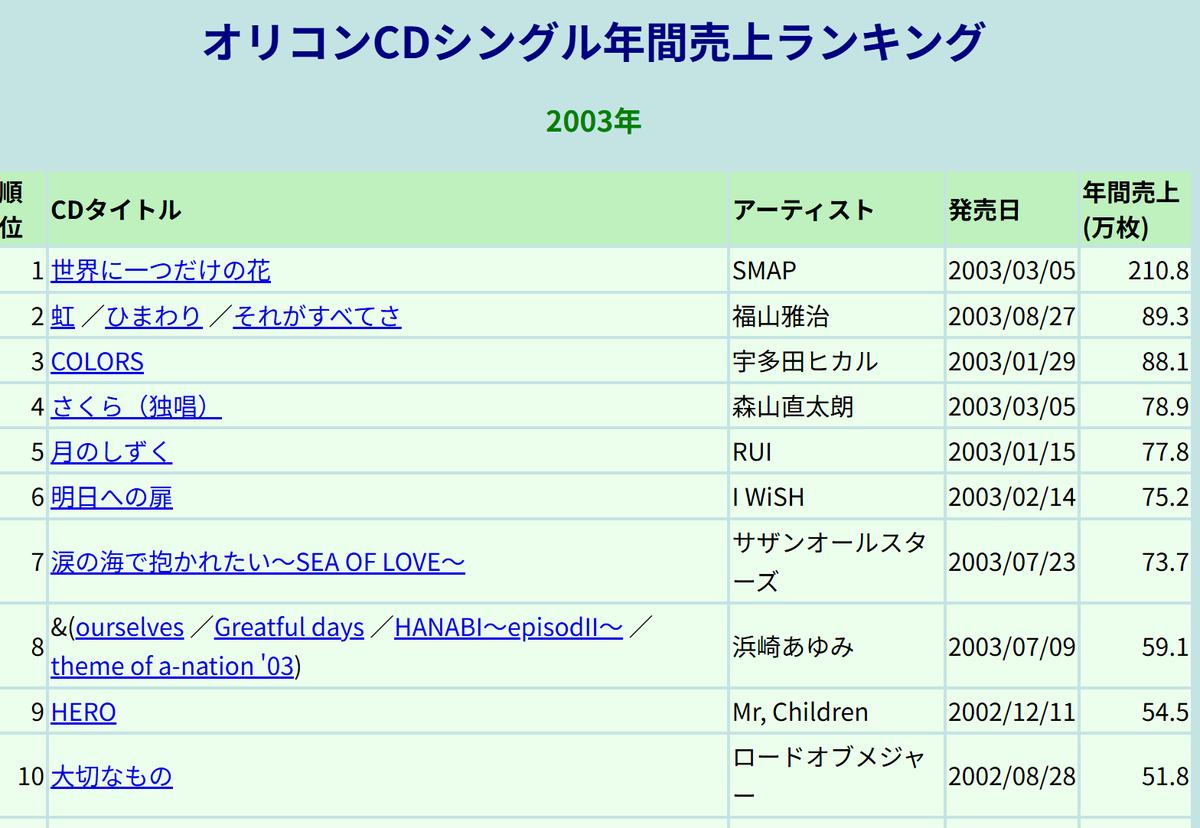1200x828 pixels.
Task: Click the release date 2003/07/09
Action: pyautogui.click(x=1012, y=646)
